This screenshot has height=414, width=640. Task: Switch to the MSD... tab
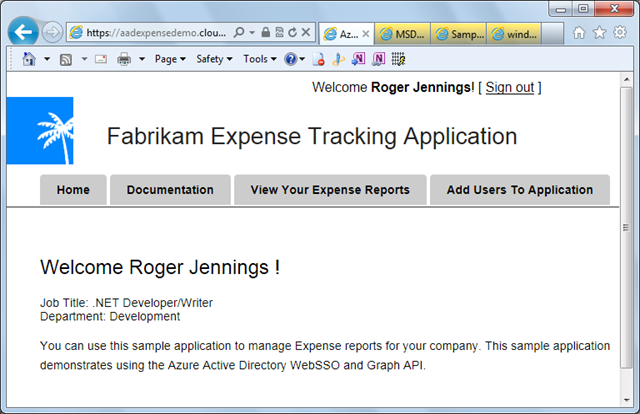[x=402, y=34]
